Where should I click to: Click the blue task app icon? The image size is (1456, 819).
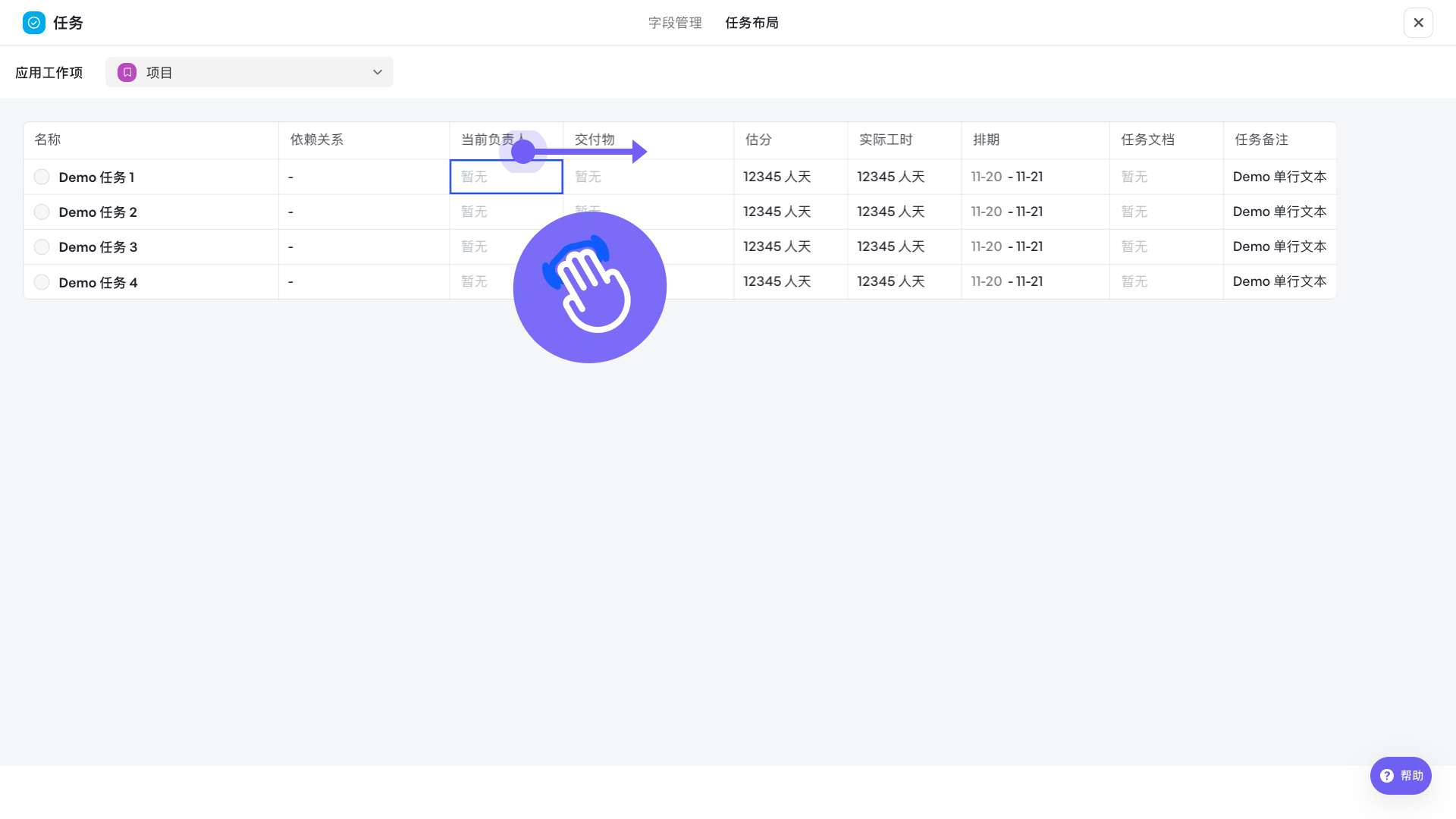34,23
